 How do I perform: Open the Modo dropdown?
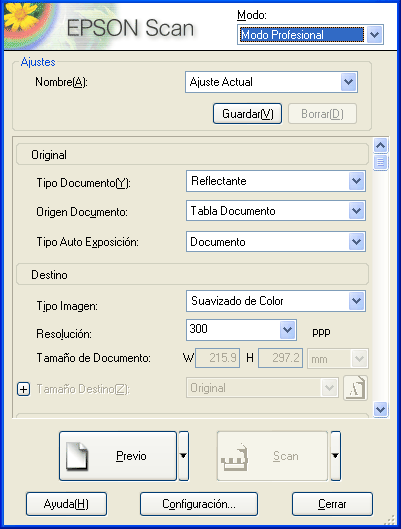click(375, 34)
